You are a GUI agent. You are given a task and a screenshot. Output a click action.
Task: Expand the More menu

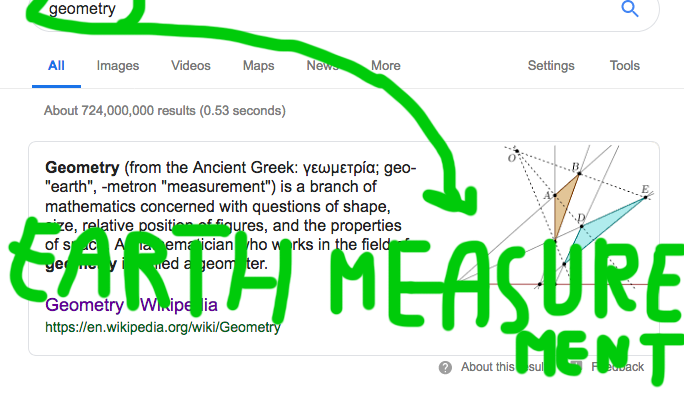point(386,65)
